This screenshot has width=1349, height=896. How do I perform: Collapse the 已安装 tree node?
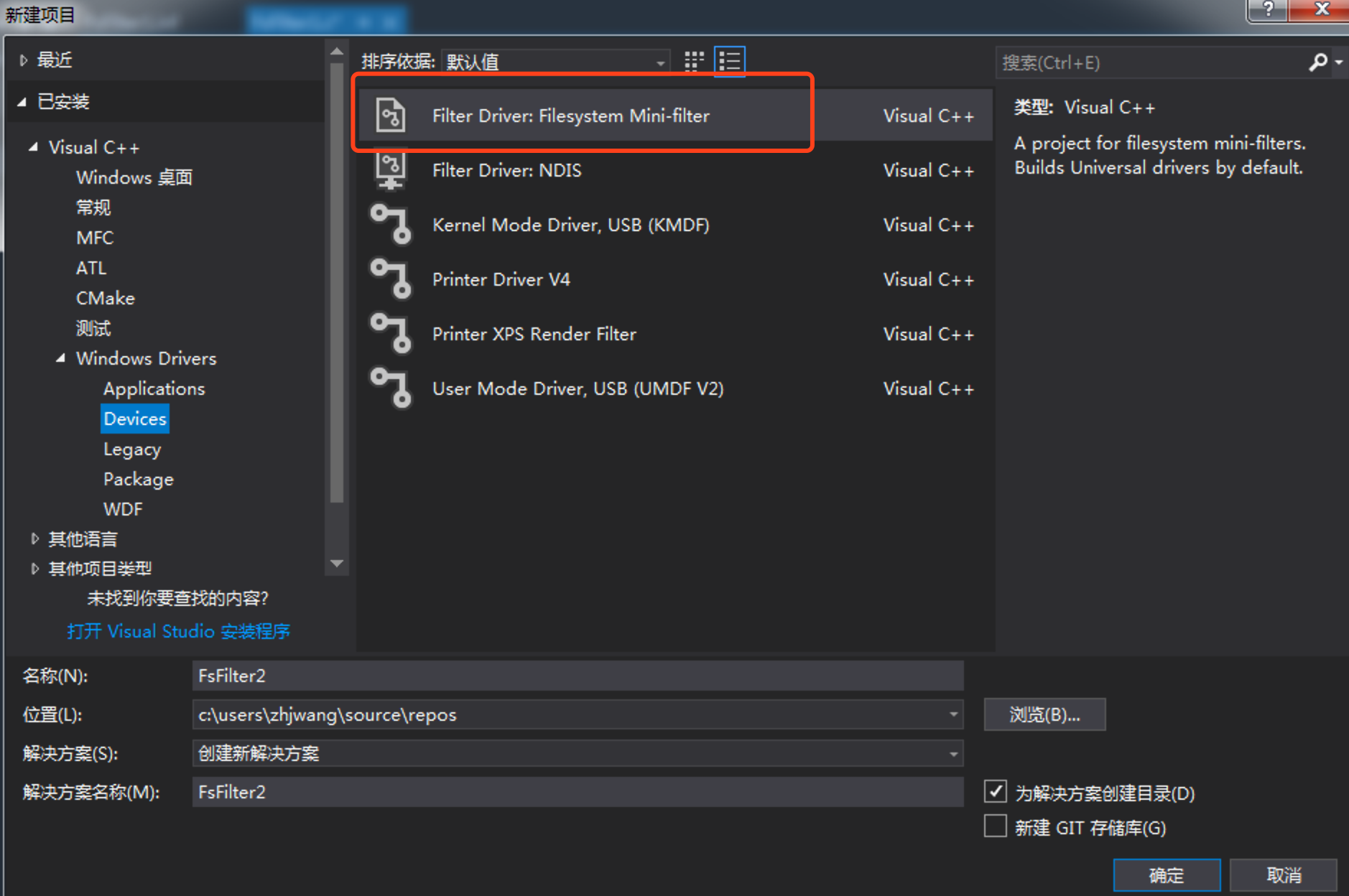coord(22,102)
